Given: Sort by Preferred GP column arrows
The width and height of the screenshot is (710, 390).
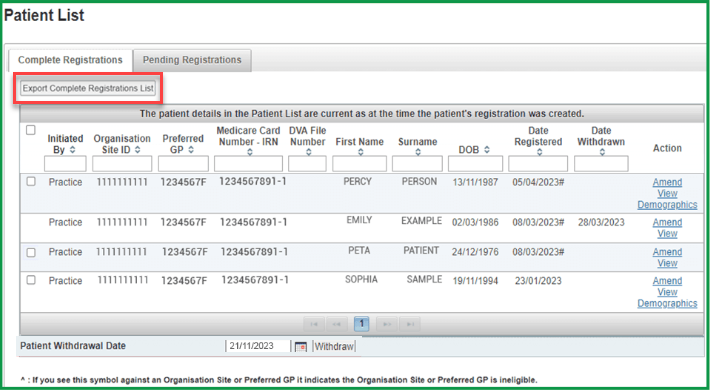Looking at the screenshot, I should pos(191,150).
